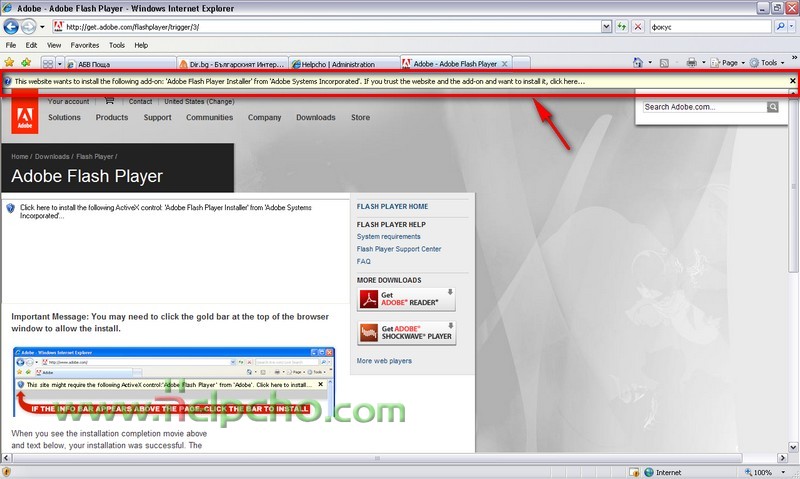This screenshot has height=479, width=800.
Task: Open Your account link
Action: click(x=68, y=102)
